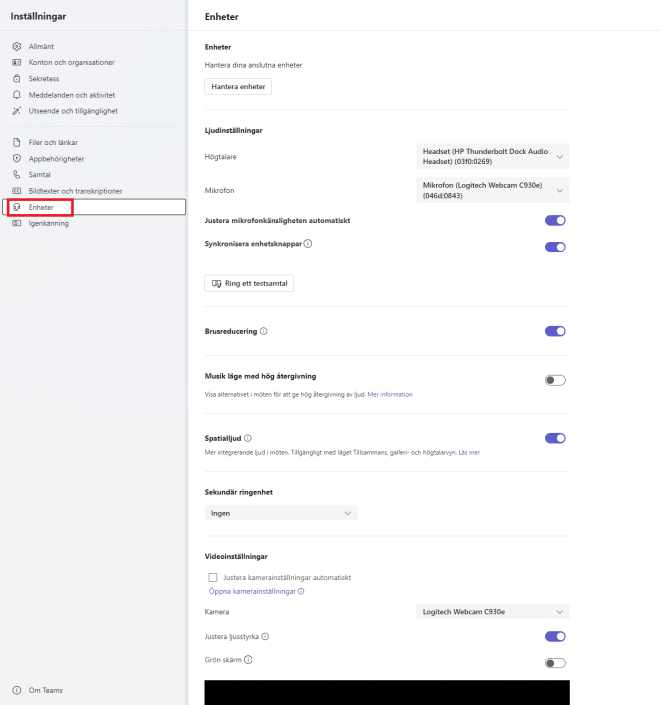Click the info icon beside Brusreducering
This screenshot has height=705, width=661.
tap(263, 331)
